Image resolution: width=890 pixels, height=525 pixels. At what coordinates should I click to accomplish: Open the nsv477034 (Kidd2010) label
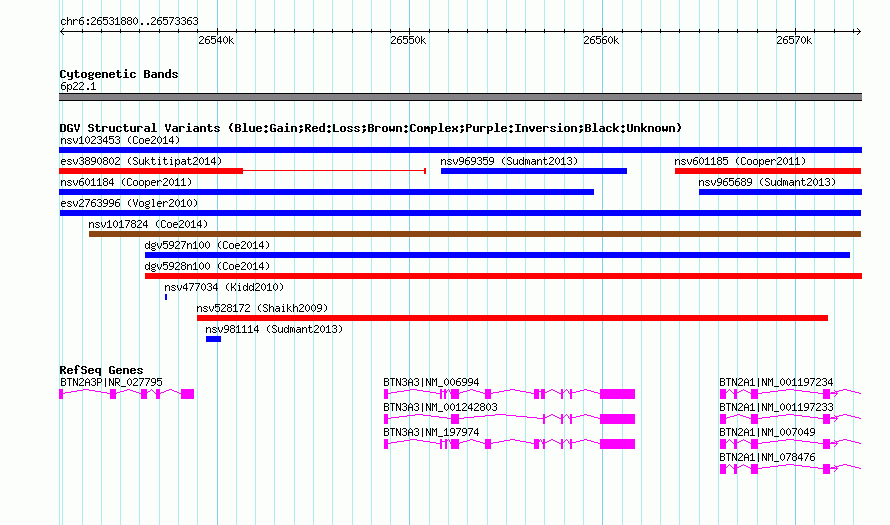pyautogui.click(x=224, y=287)
